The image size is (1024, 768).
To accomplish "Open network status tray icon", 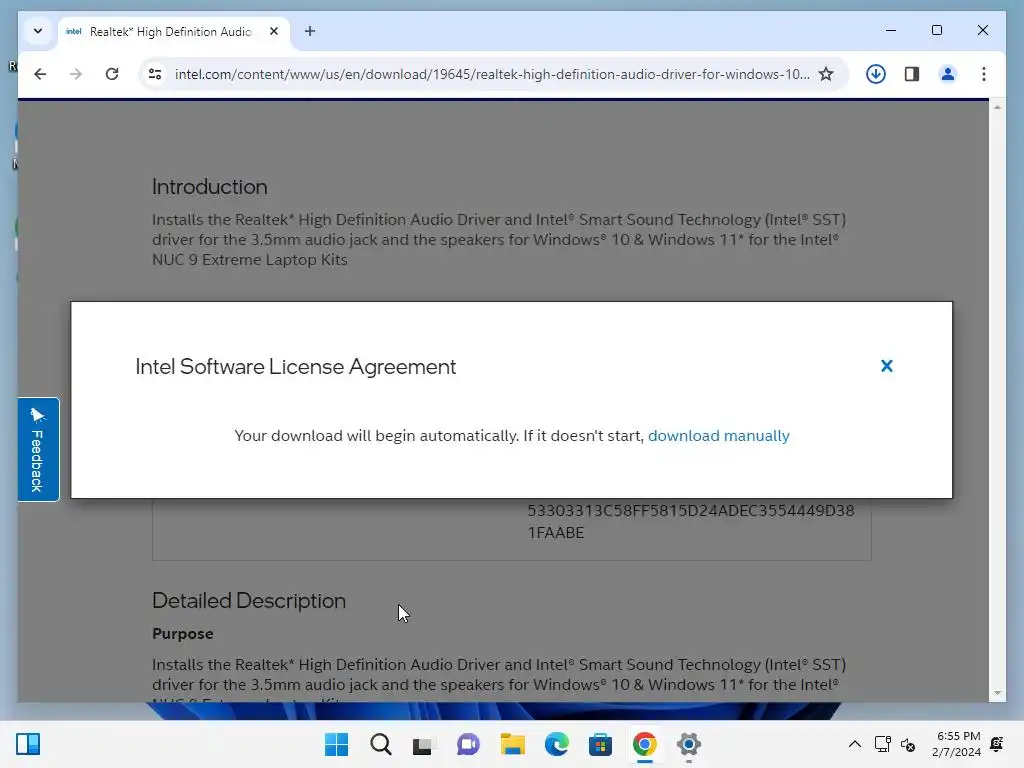I will pos(882,744).
